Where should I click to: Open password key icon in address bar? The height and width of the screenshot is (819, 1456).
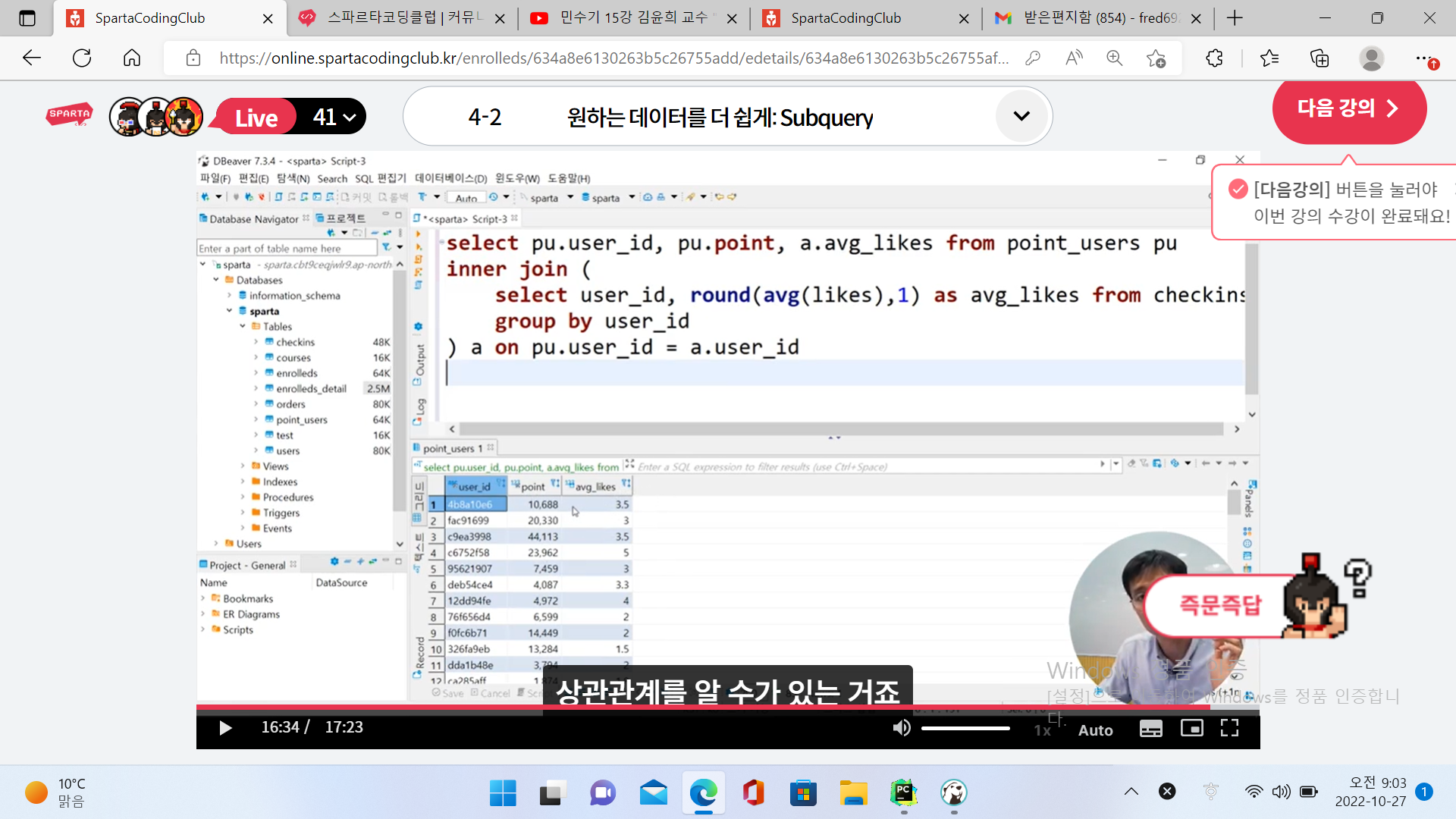tap(1032, 58)
